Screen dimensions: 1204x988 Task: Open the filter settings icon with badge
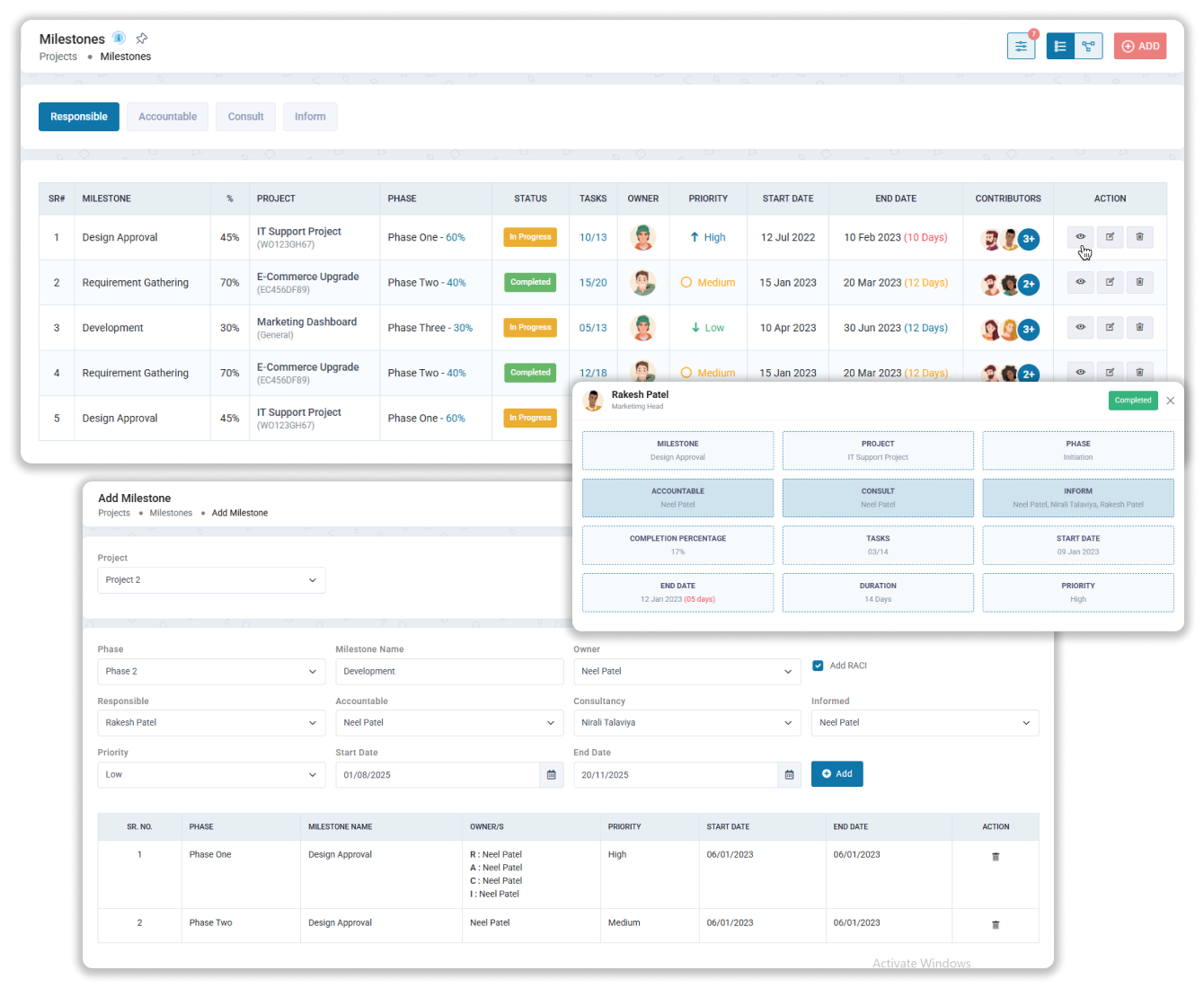click(x=1021, y=47)
